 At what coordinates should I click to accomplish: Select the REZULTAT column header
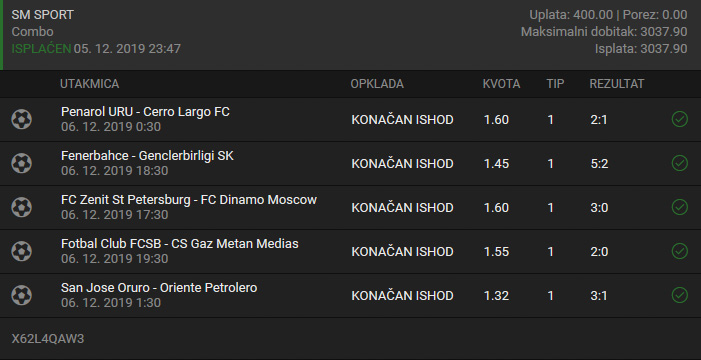617,84
